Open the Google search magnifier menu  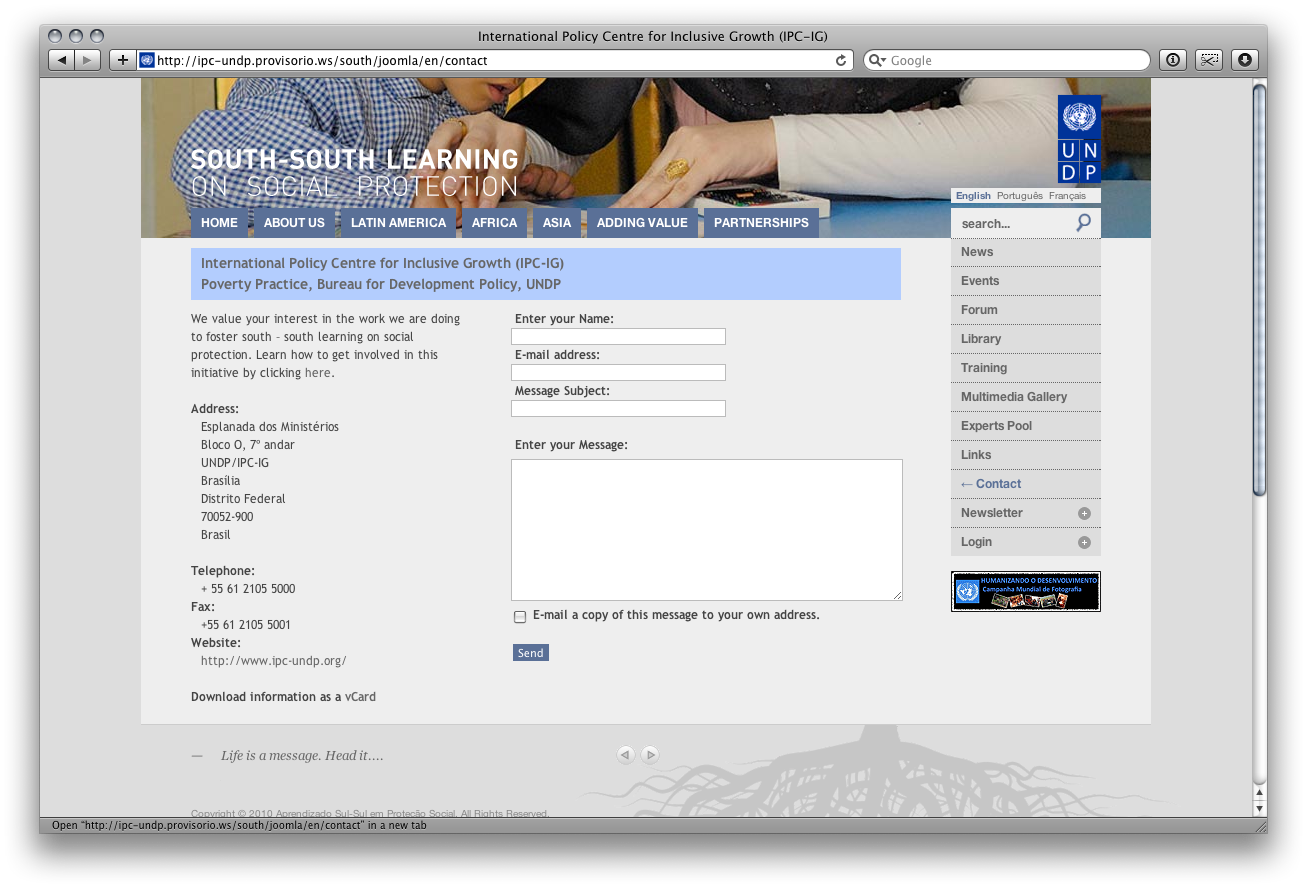(877, 60)
